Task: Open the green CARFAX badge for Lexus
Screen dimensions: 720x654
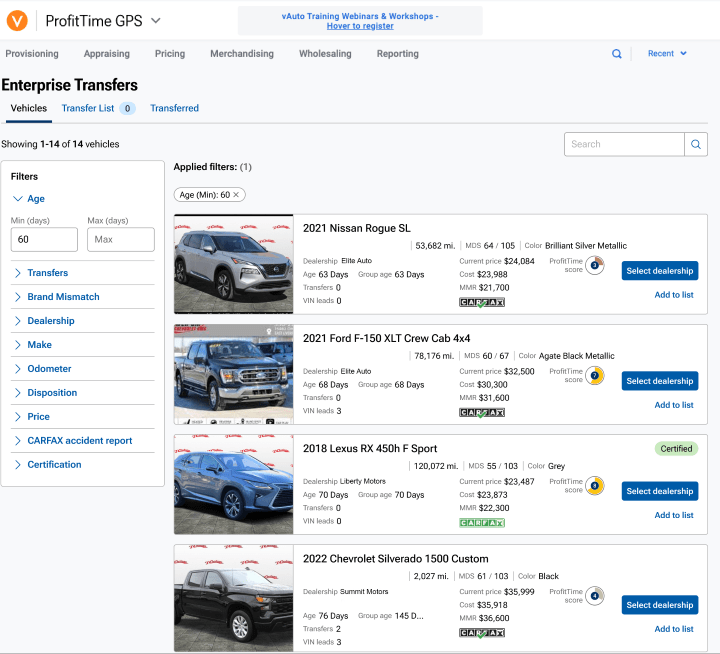Action: [482, 523]
